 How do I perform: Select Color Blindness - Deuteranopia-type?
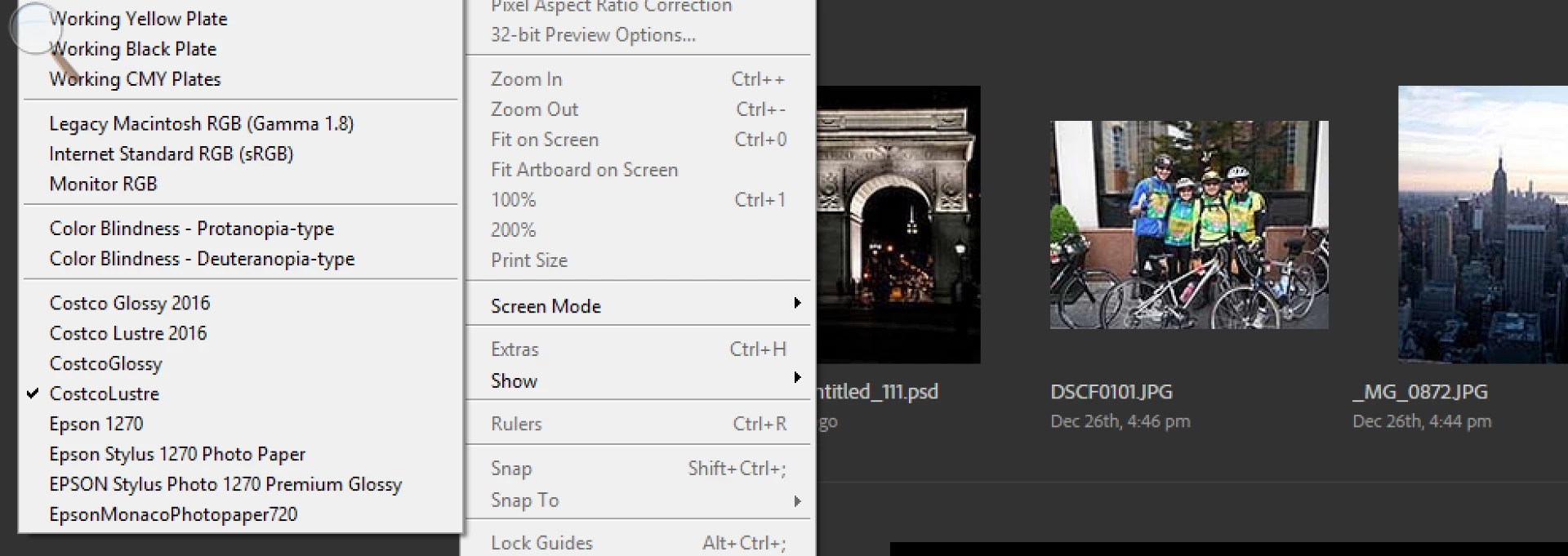[x=241, y=259]
